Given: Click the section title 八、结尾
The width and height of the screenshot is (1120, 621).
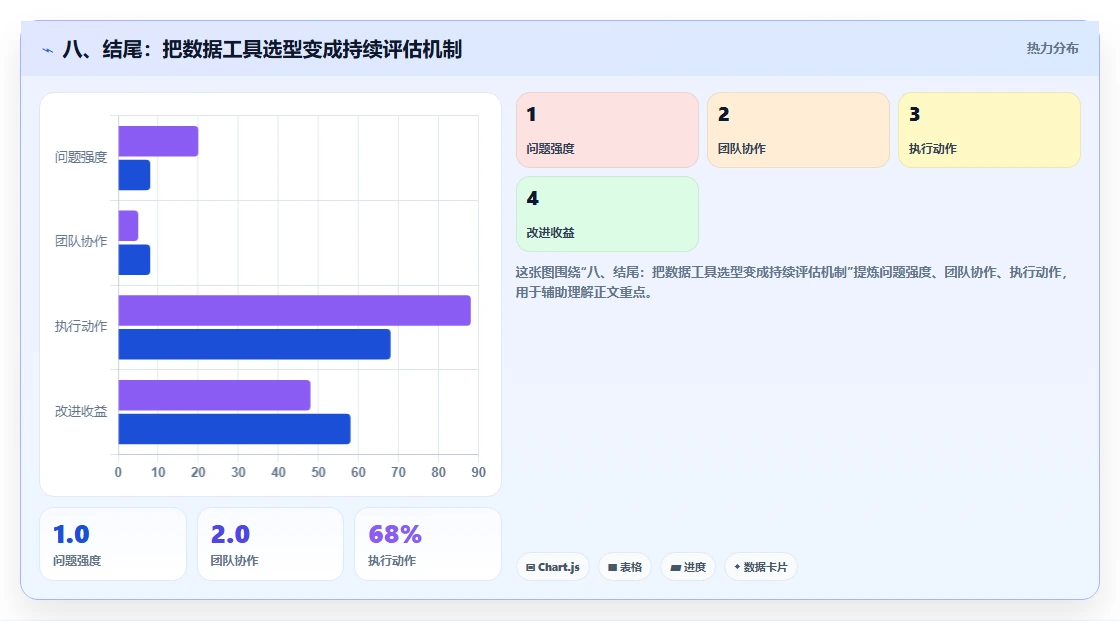Looking at the screenshot, I should point(261,49).
